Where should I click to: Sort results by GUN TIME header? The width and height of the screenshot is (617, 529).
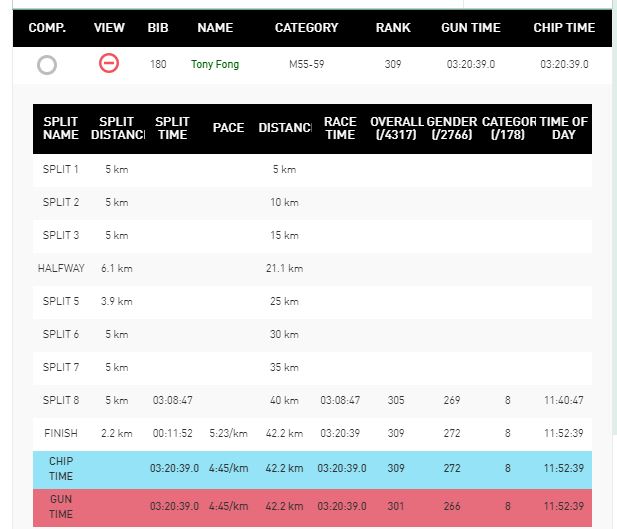click(x=471, y=28)
